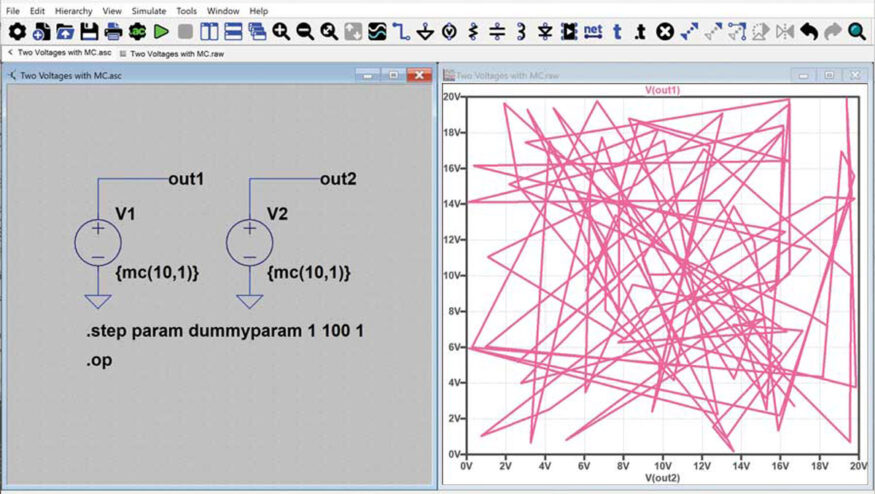
Task: Print using the printer toolbar icon
Action: (x=113, y=32)
